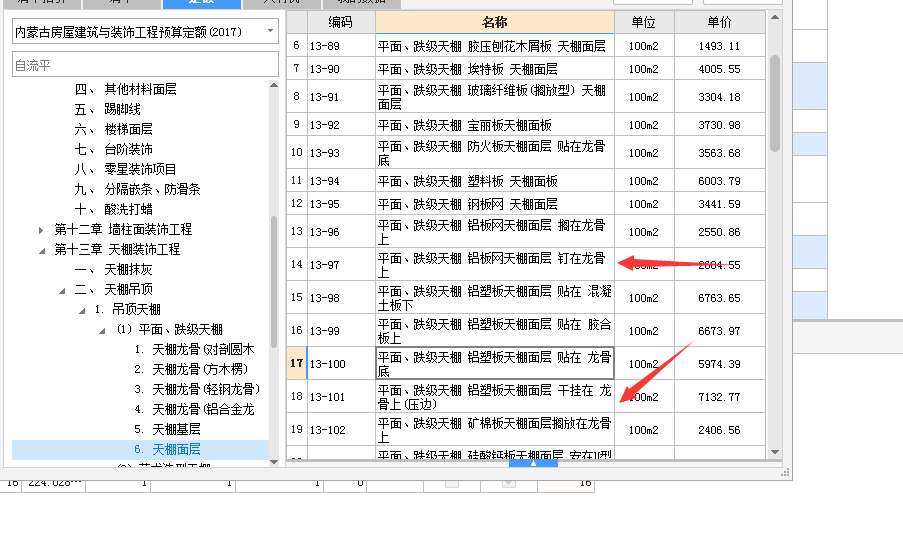Click the 单位 column header
903x547 pixels.
pyautogui.click(x=644, y=22)
